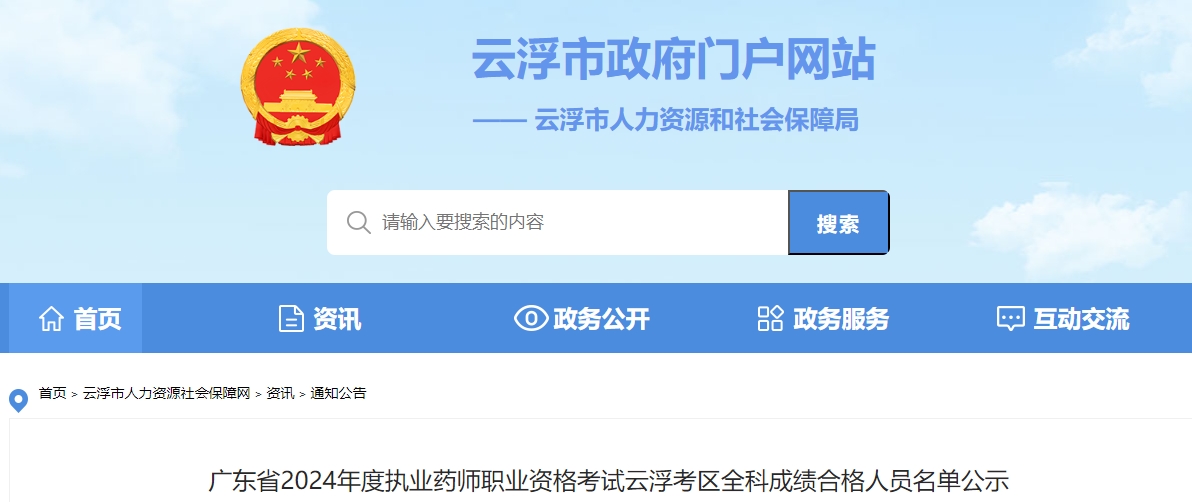Open the 通知公告 breadcrumb link
This screenshot has width=1192, height=502.
[x=338, y=393]
